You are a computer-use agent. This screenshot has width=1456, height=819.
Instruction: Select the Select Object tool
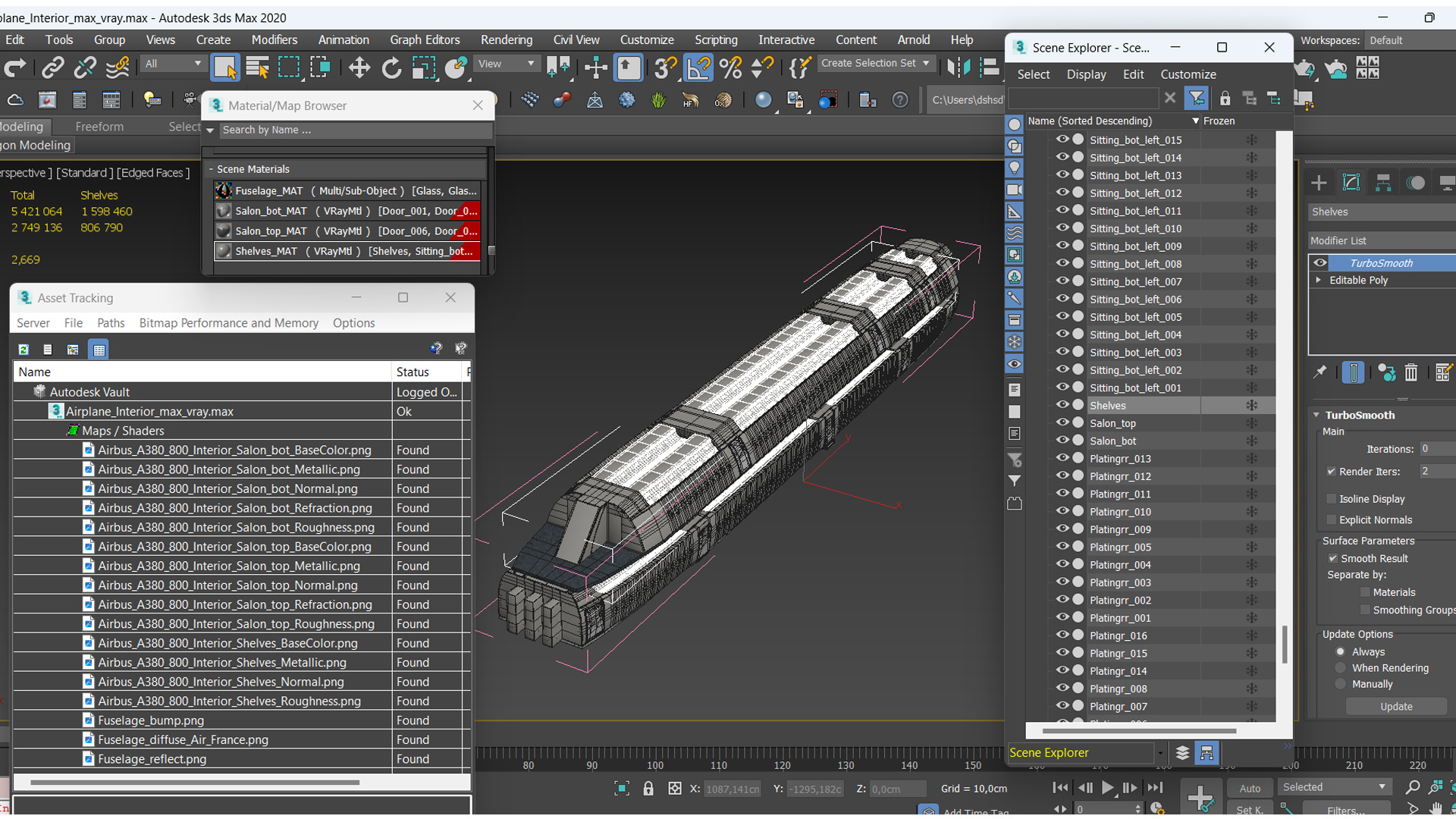(x=225, y=67)
